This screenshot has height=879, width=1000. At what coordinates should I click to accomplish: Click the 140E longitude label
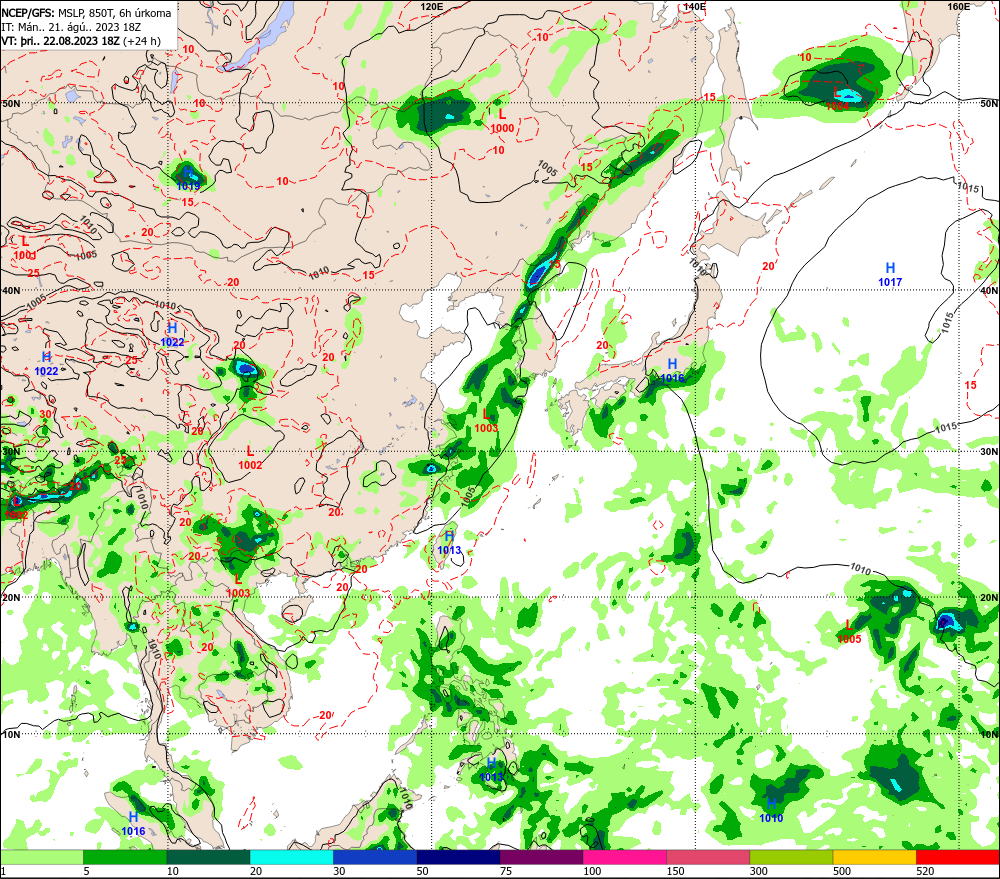pyautogui.click(x=695, y=6)
